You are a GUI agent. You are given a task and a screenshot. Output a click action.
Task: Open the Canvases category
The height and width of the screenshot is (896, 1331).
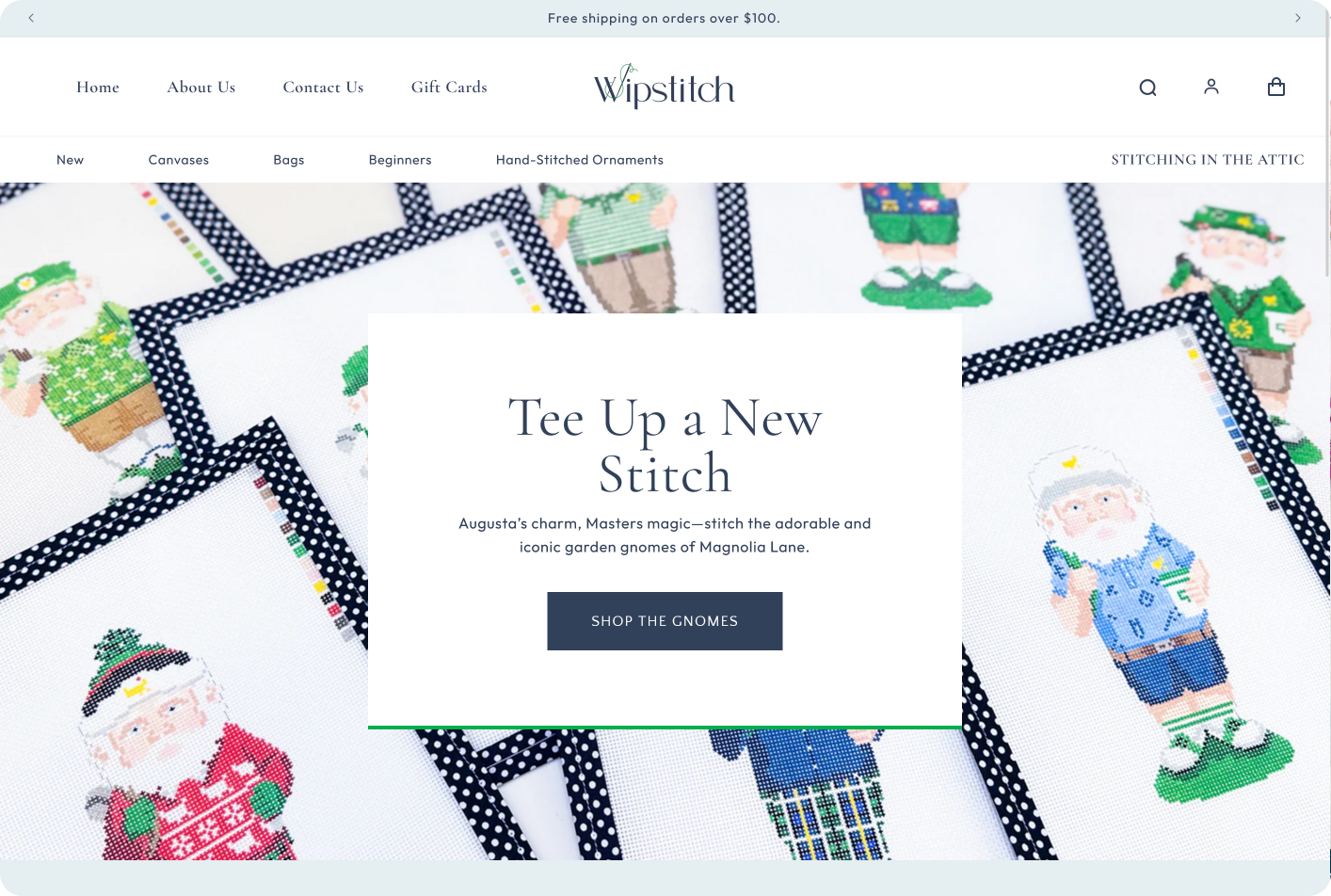[x=179, y=160]
